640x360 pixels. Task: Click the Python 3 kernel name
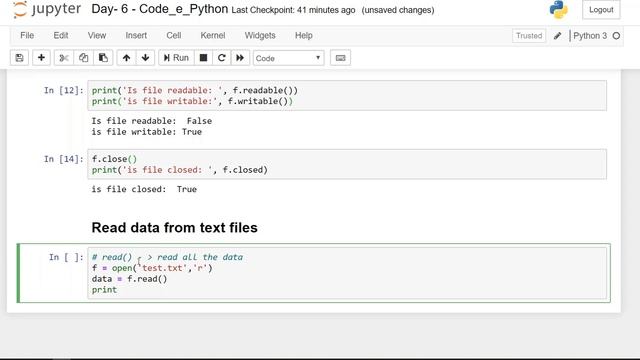(x=590, y=36)
